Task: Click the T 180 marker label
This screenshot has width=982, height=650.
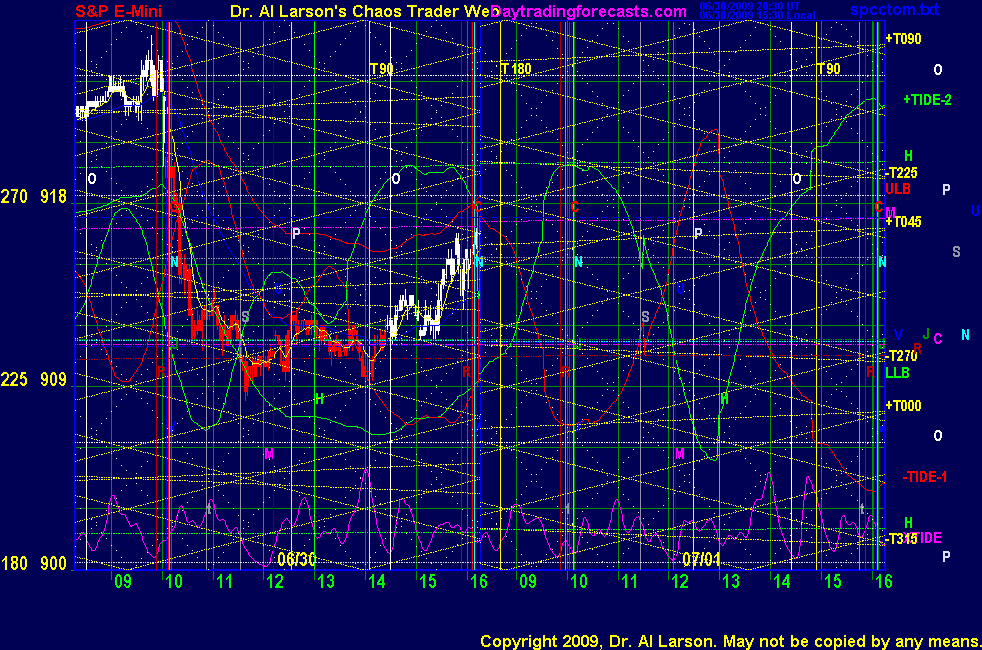Action: (x=516, y=69)
